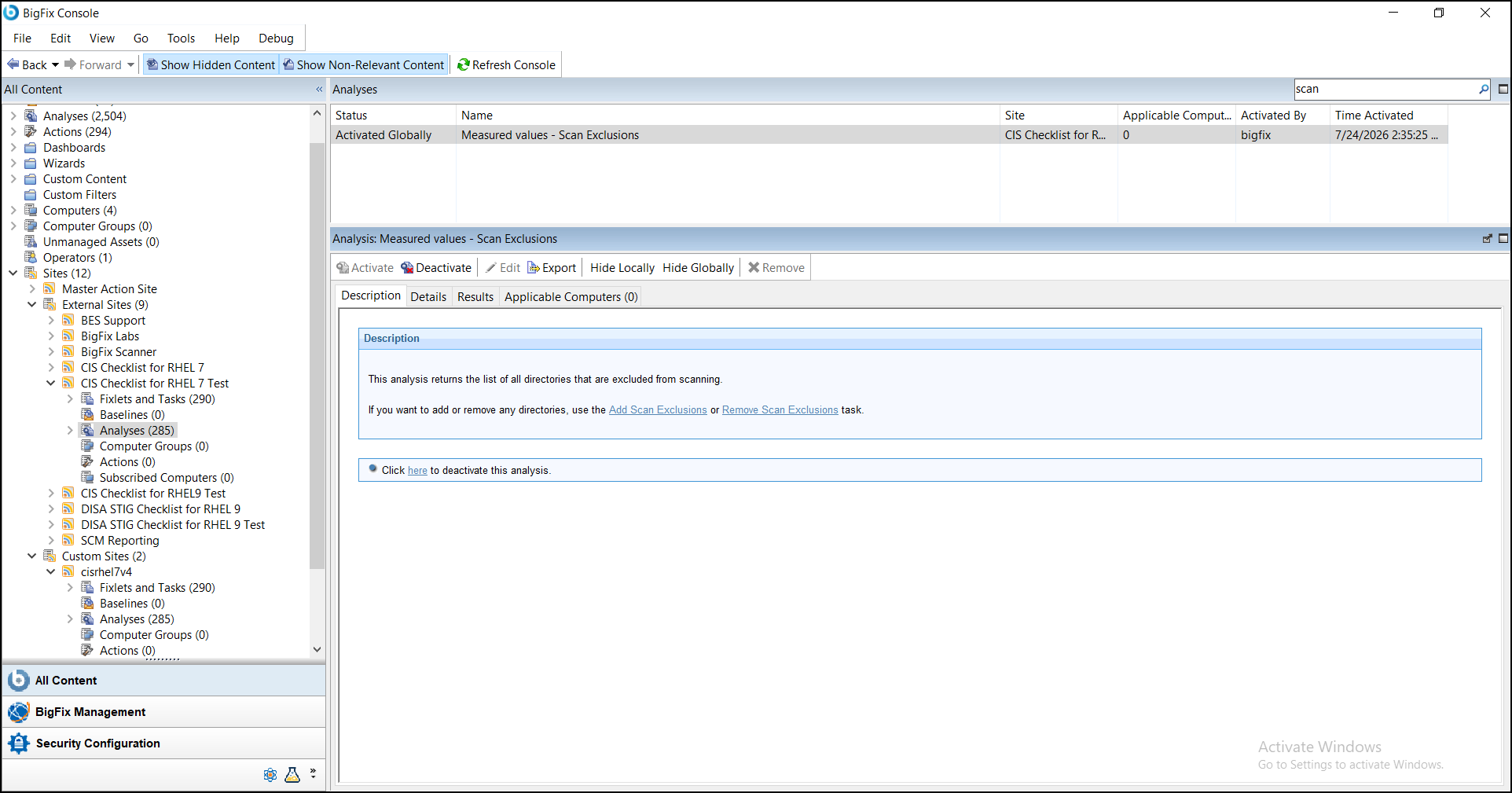Image resolution: width=1512 pixels, height=793 pixels.
Task: Click the Unmanaged Assets icon
Action: pos(31,242)
